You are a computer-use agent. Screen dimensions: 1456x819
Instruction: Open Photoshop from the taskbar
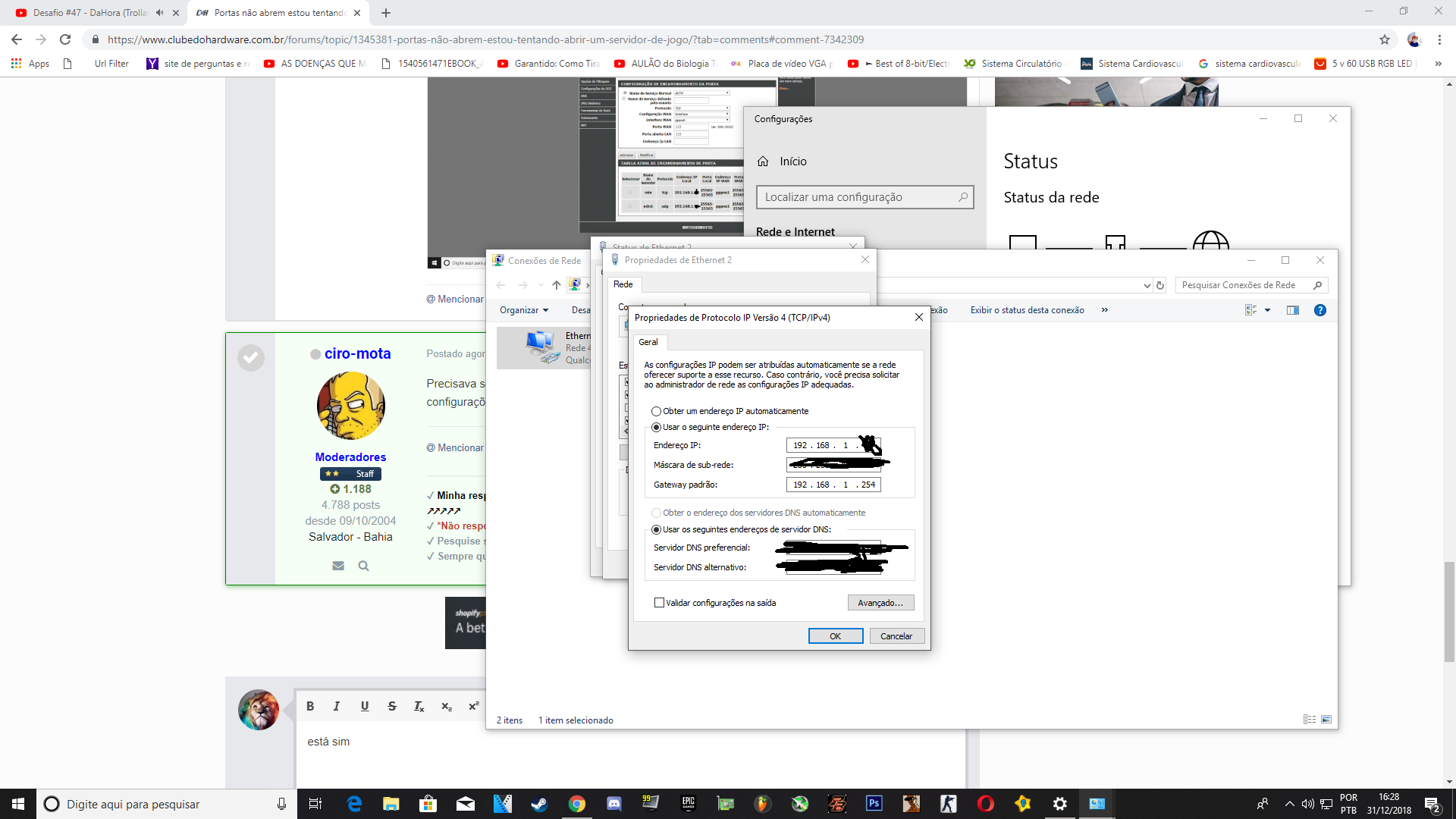coord(874,804)
